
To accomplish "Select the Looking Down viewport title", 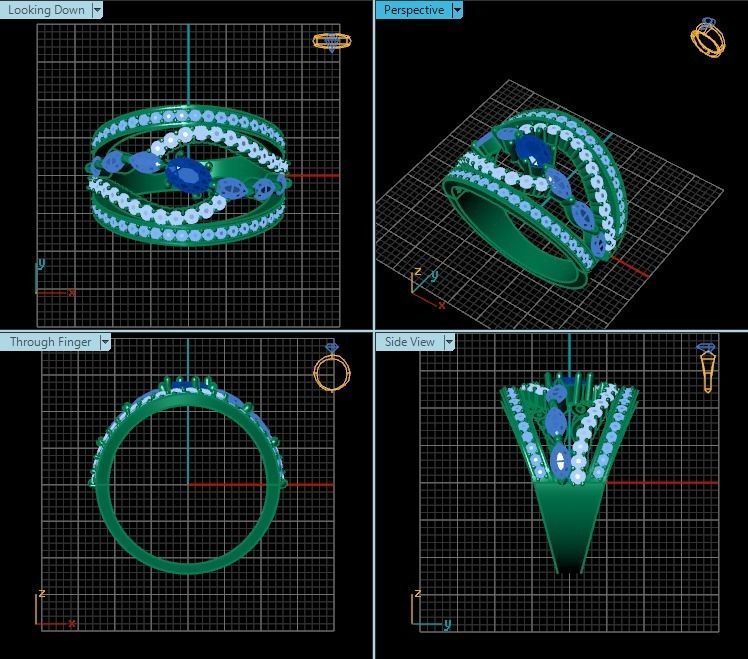I will coord(46,10).
